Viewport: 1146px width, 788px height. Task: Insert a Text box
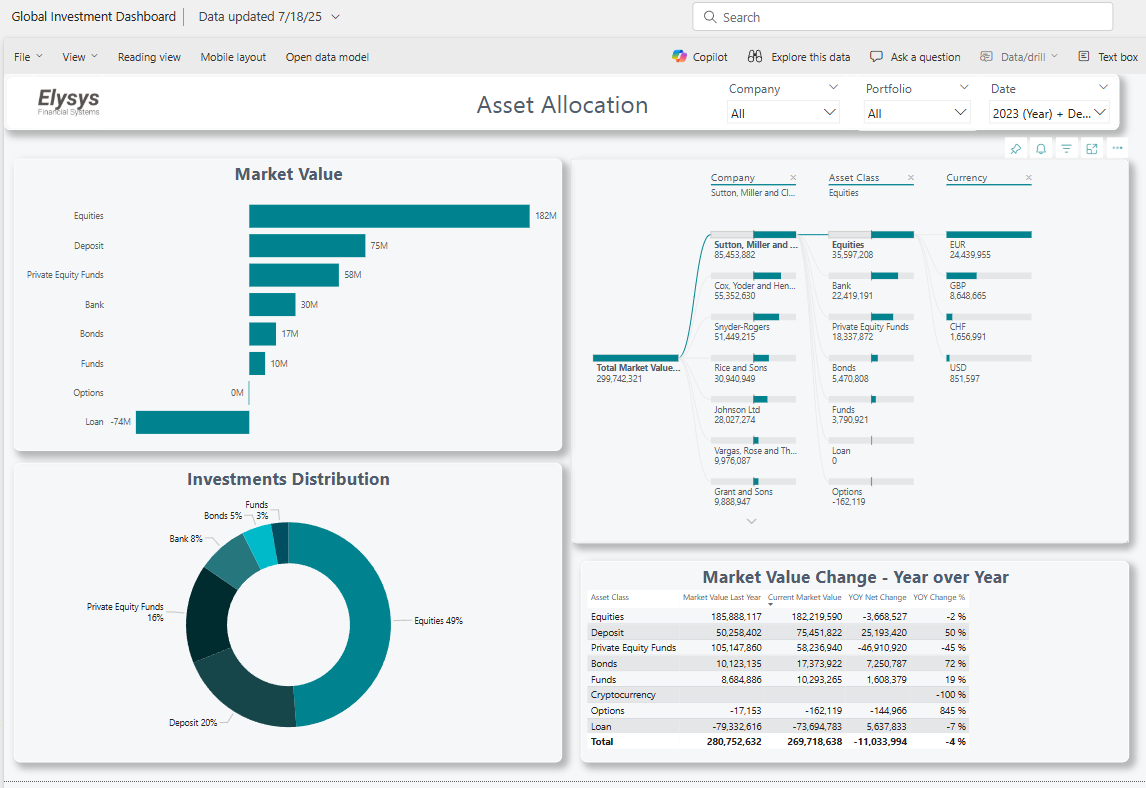(x=1108, y=57)
